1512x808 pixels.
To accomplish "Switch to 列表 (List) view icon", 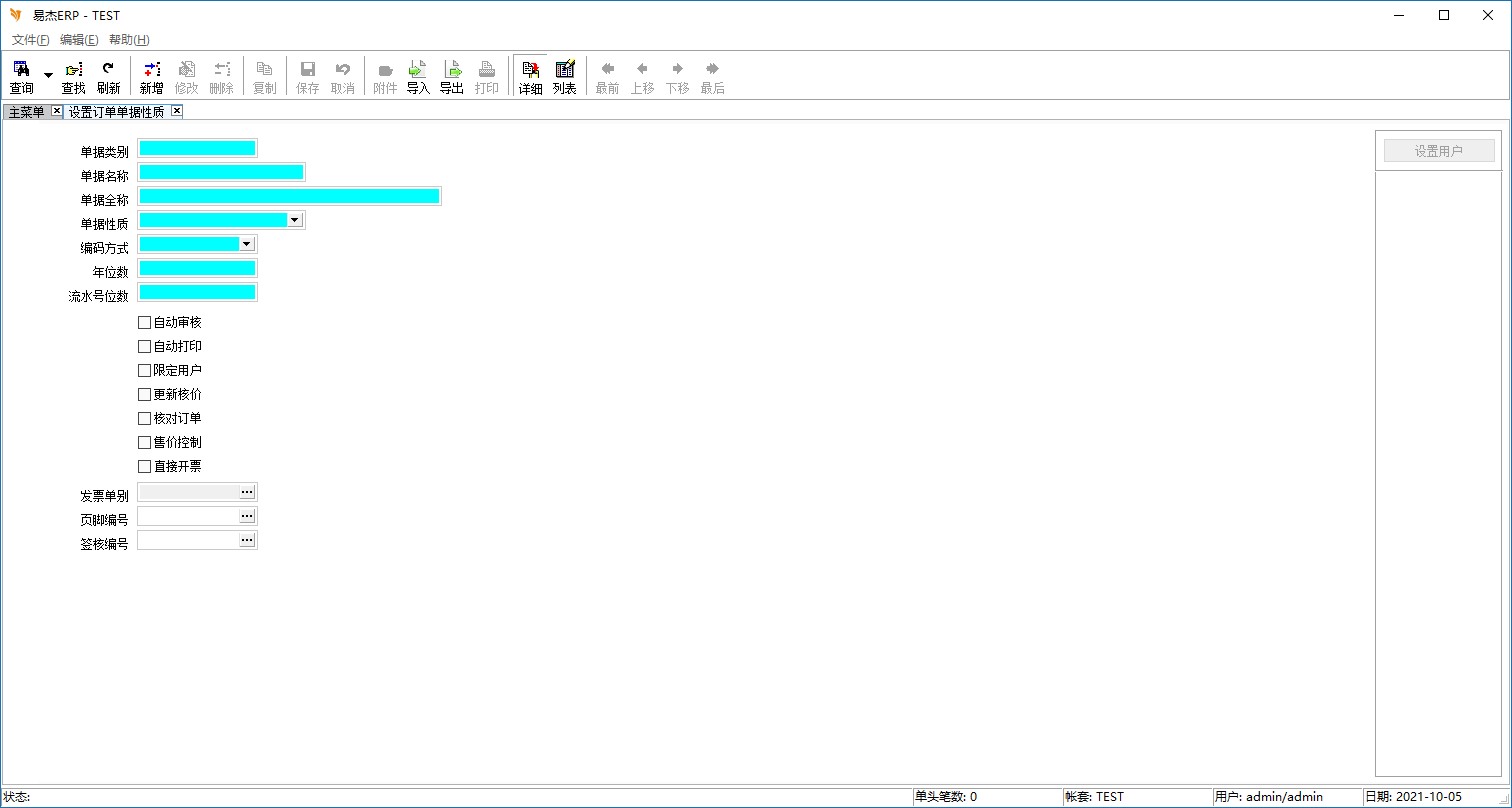I will (565, 76).
